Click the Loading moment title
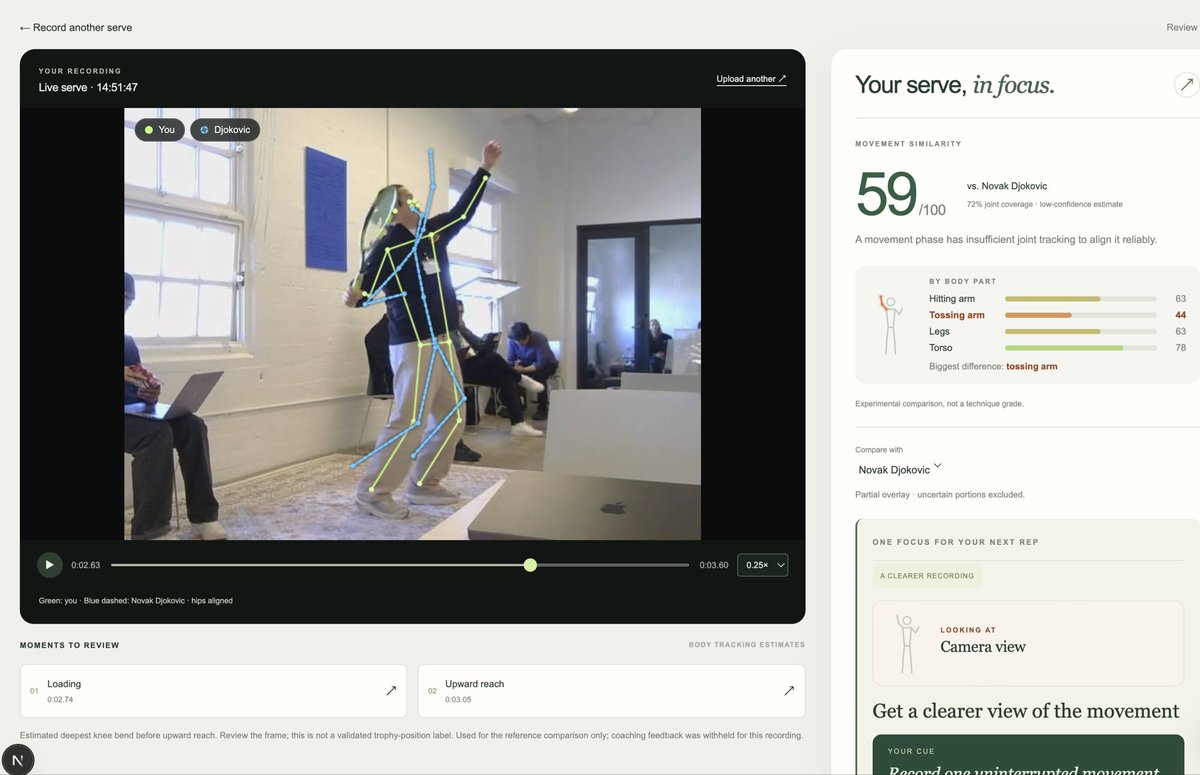 point(64,684)
